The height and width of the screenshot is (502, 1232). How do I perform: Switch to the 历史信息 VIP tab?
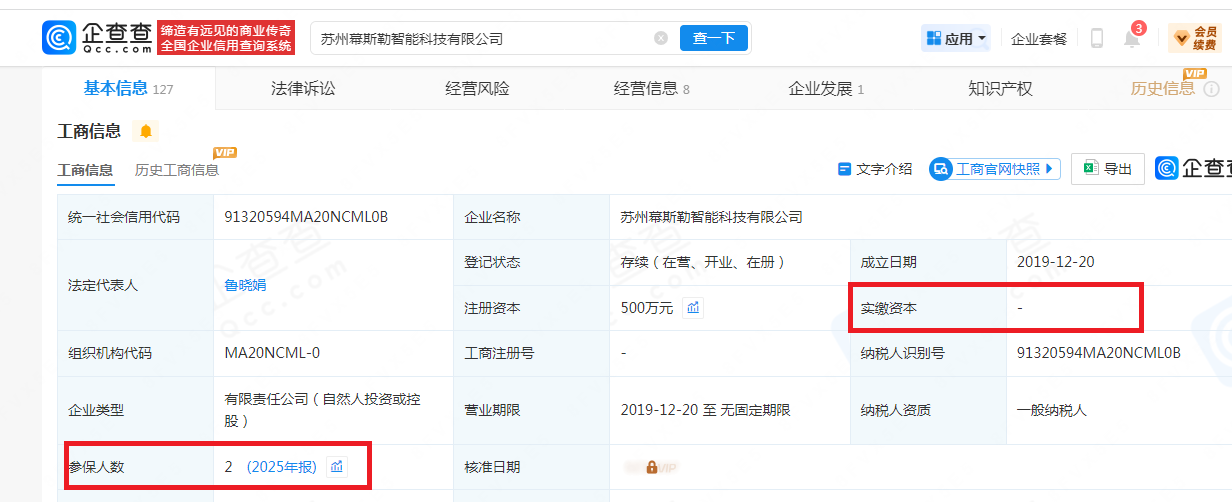(x=1163, y=88)
